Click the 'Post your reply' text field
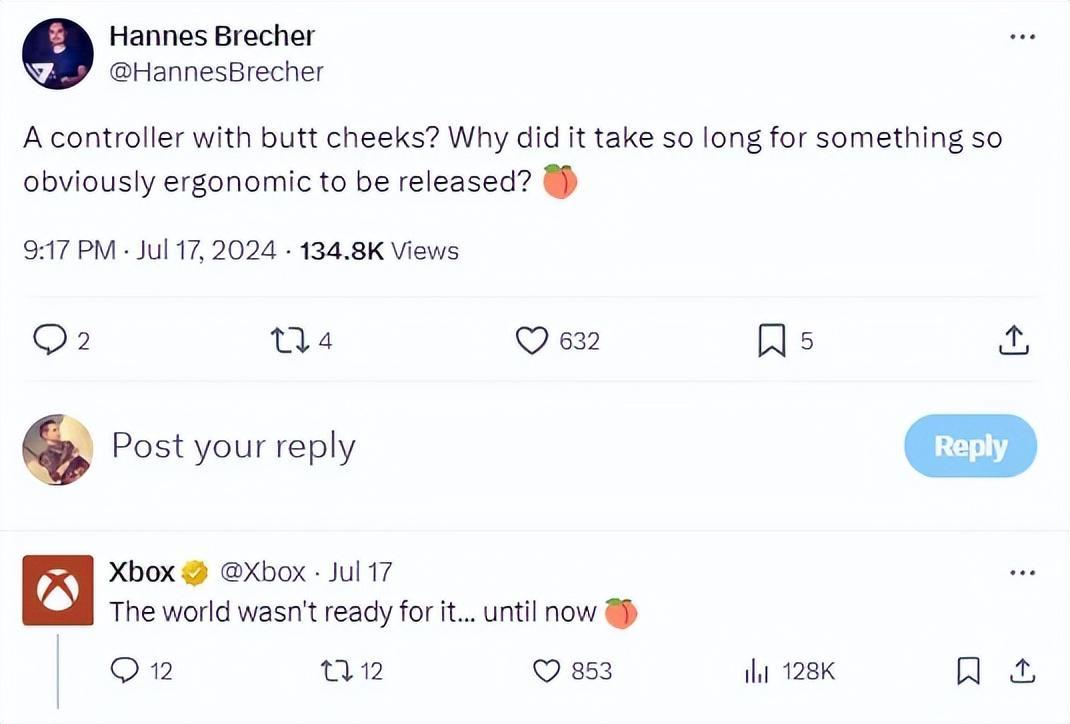 233,446
